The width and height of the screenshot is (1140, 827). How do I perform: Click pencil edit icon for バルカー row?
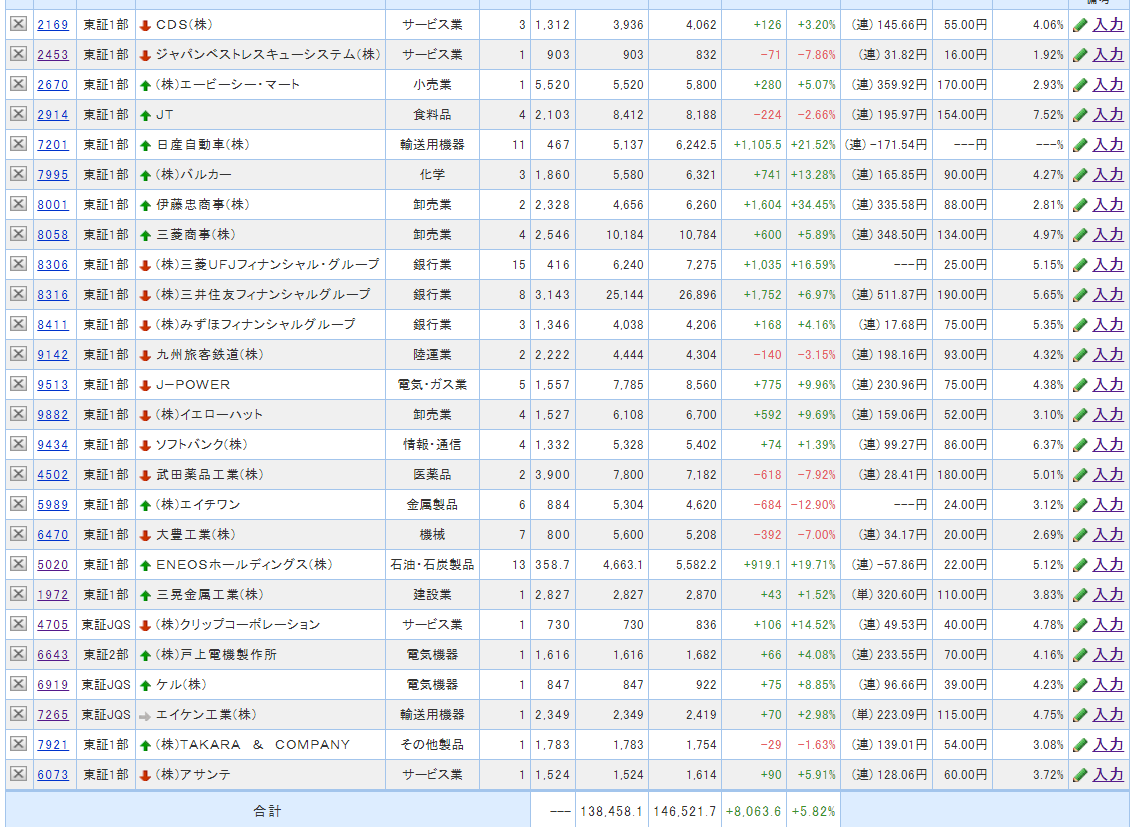tap(1080, 175)
